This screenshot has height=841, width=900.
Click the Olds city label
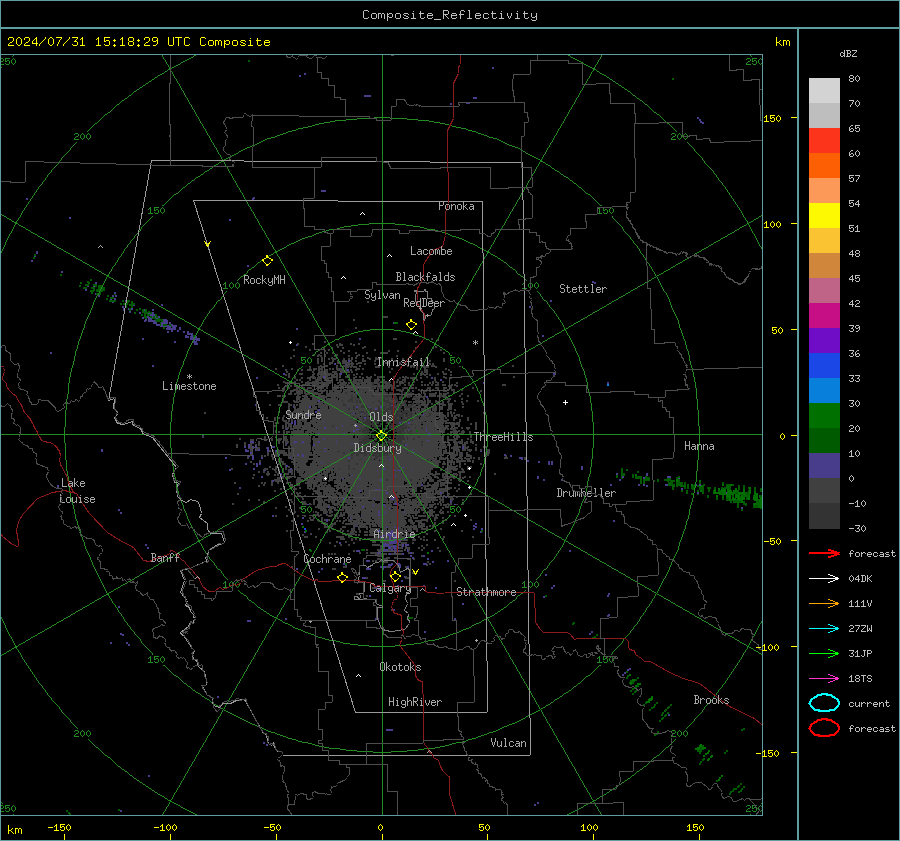381,417
